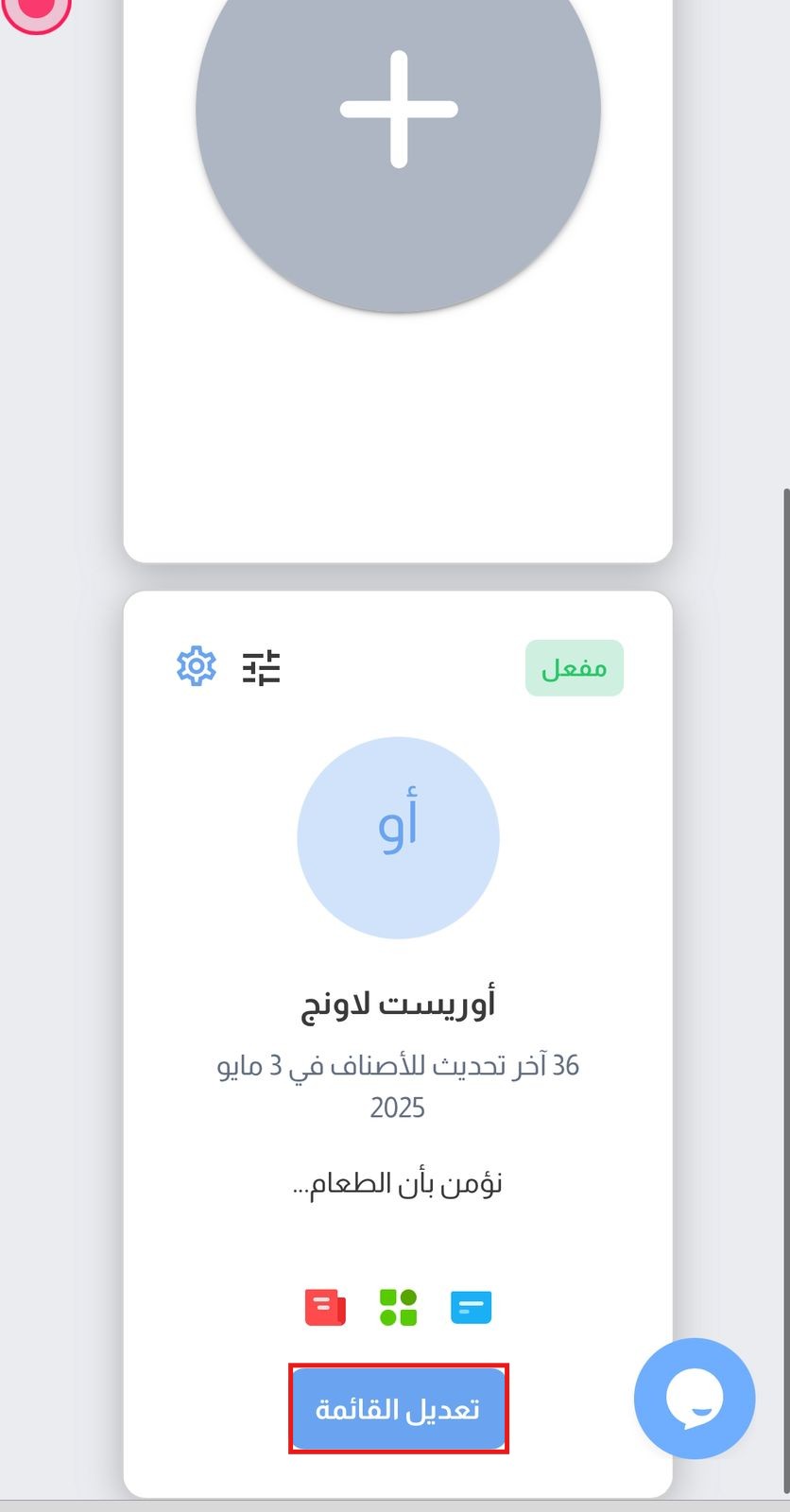Image resolution: width=790 pixels, height=1512 pixels.
Task: Open settings with the blue gear icon
Action: pyautogui.click(x=197, y=666)
